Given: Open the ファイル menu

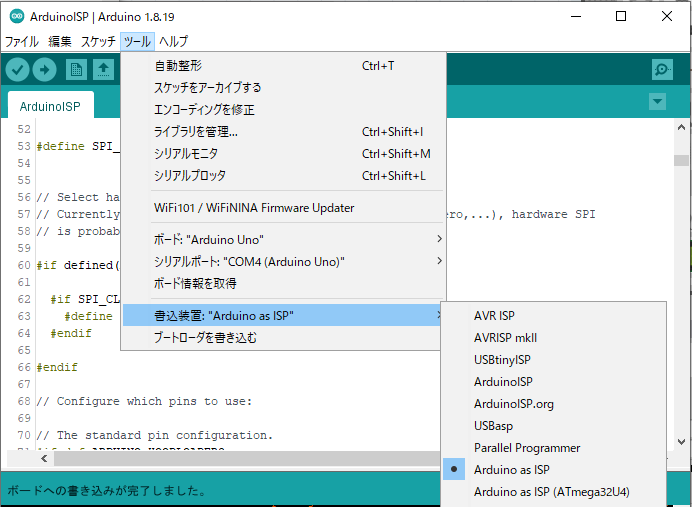Looking at the screenshot, I should pyautogui.click(x=22, y=42).
